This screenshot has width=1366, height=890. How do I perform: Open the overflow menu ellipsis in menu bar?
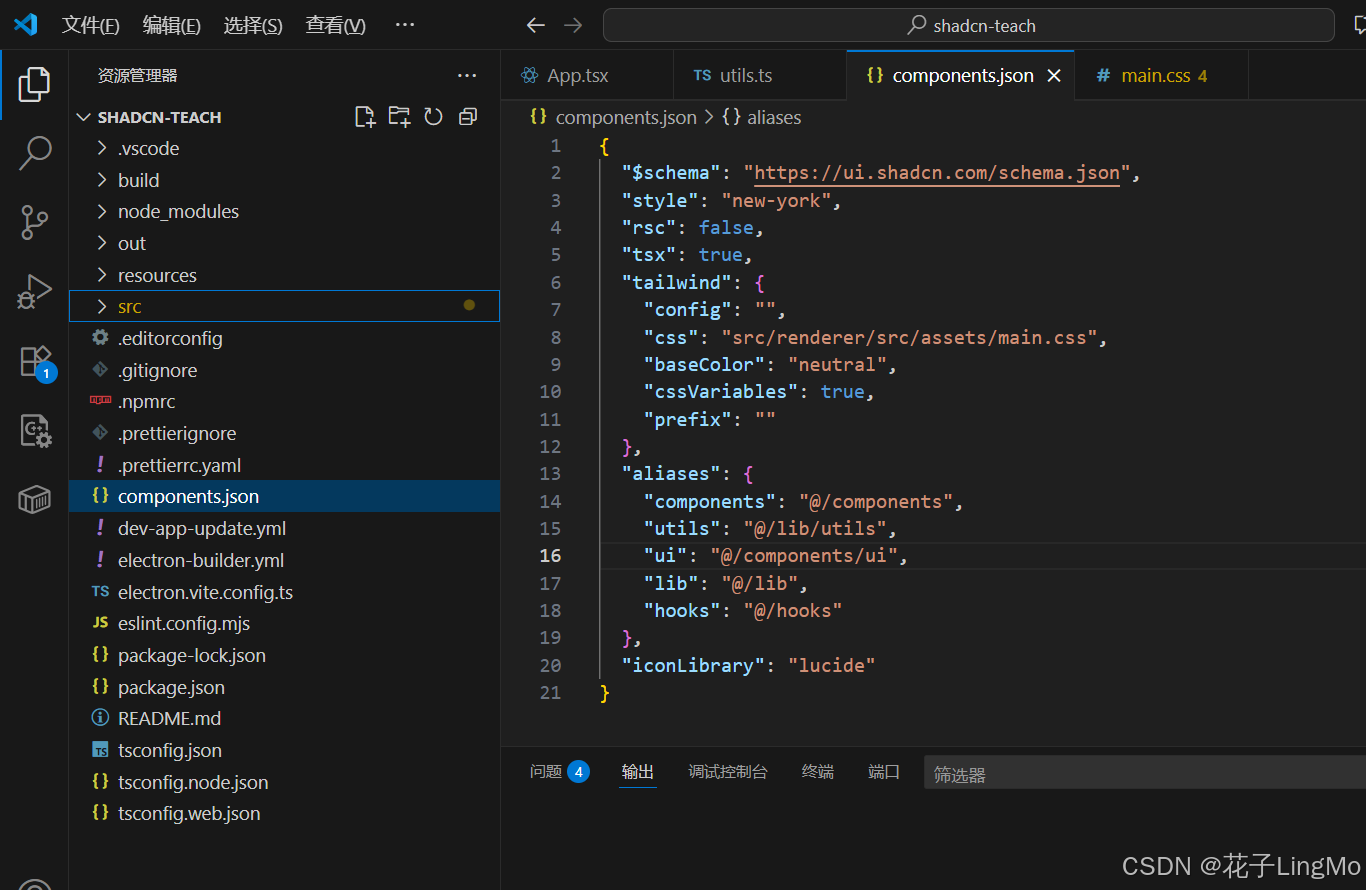404,25
